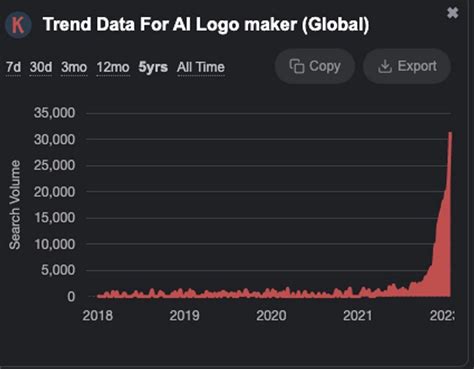The height and width of the screenshot is (369, 474).
Task: Click the Search Volume axis title
Action: tap(15, 205)
